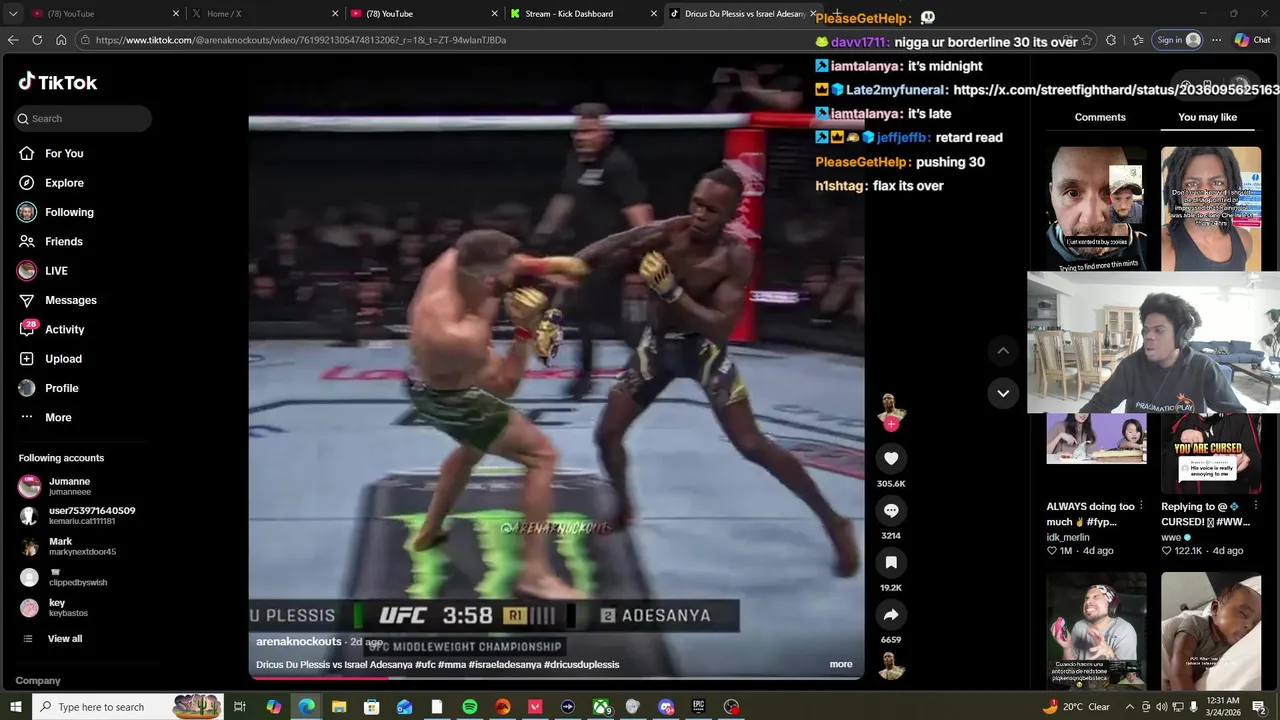Click the wwe username
This screenshot has width=1280, height=720.
tap(1171, 537)
